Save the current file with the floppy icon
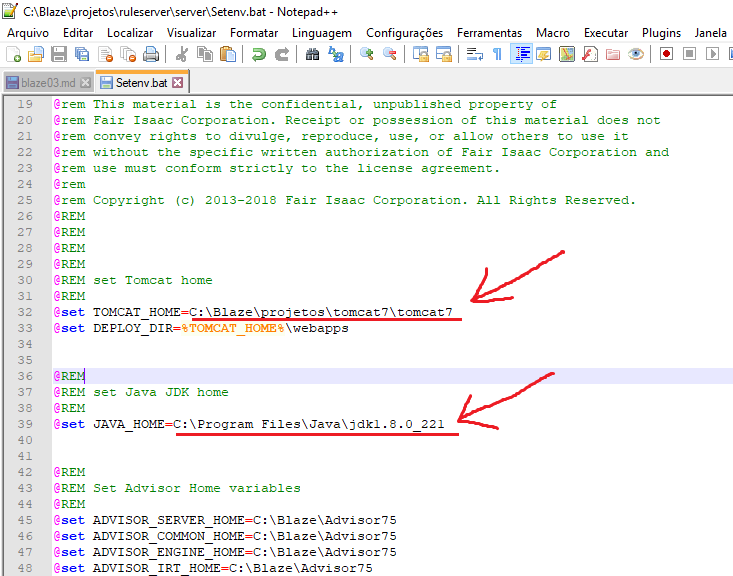Image resolution: width=733 pixels, height=576 pixels. click(59, 54)
